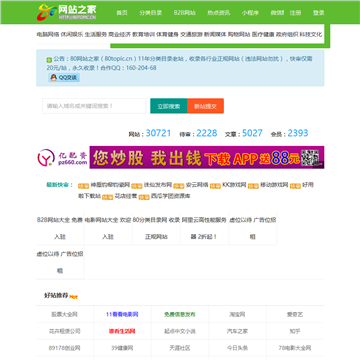Open the 热点资讯 nav item

tap(219, 13)
